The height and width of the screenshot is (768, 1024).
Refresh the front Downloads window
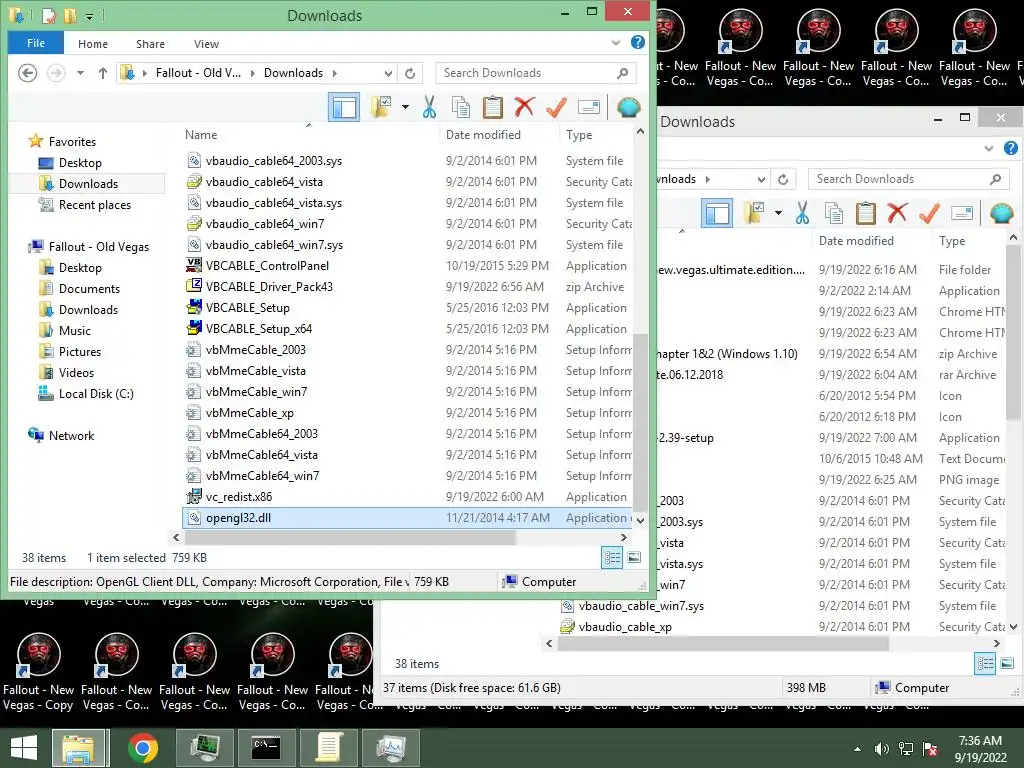pyautogui.click(x=410, y=73)
